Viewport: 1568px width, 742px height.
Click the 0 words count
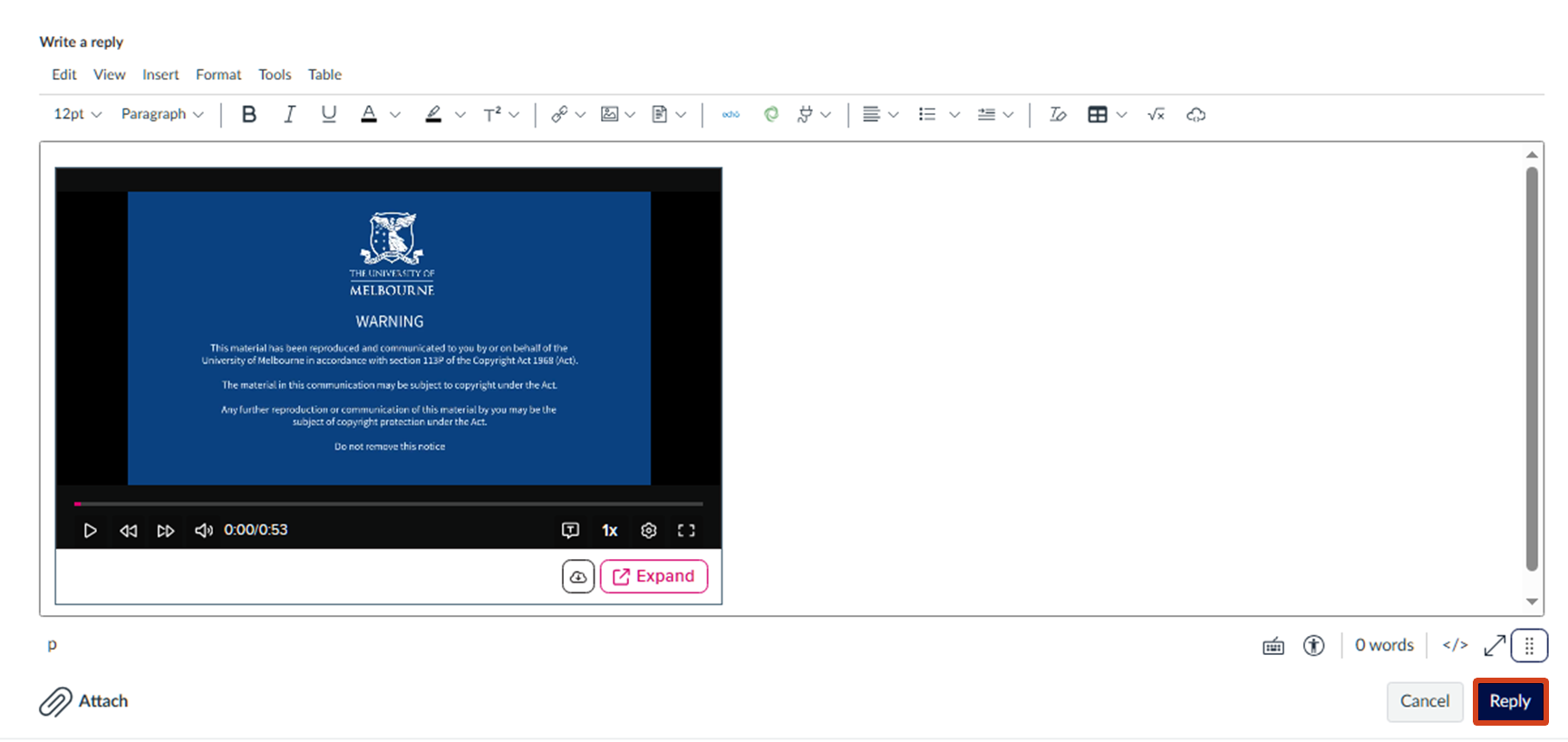[1384, 645]
